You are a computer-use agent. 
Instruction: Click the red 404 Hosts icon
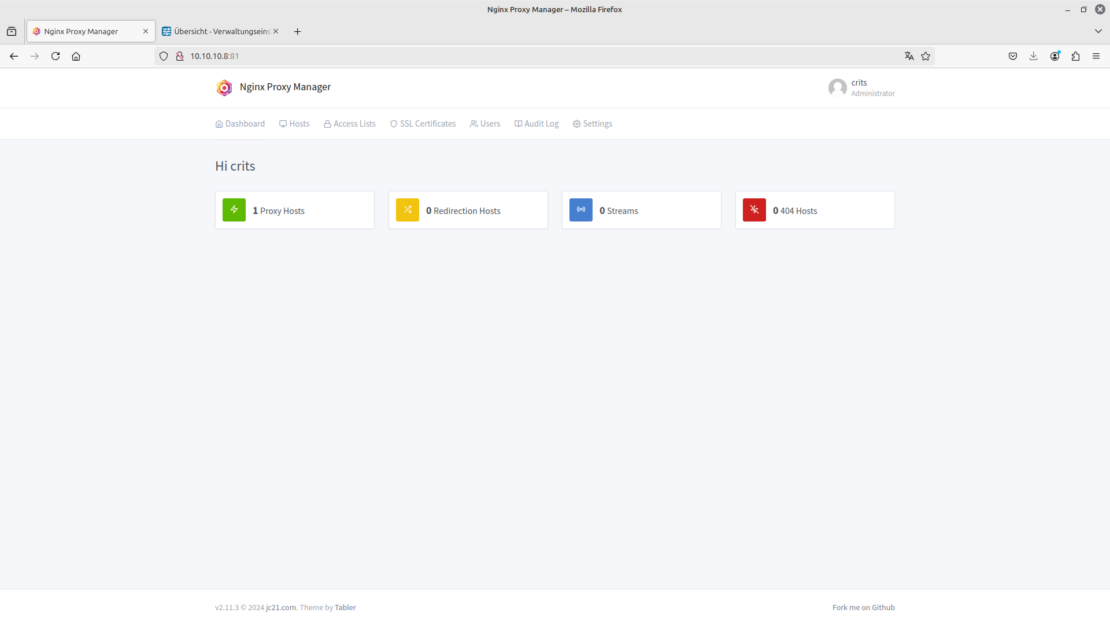point(753,209)
